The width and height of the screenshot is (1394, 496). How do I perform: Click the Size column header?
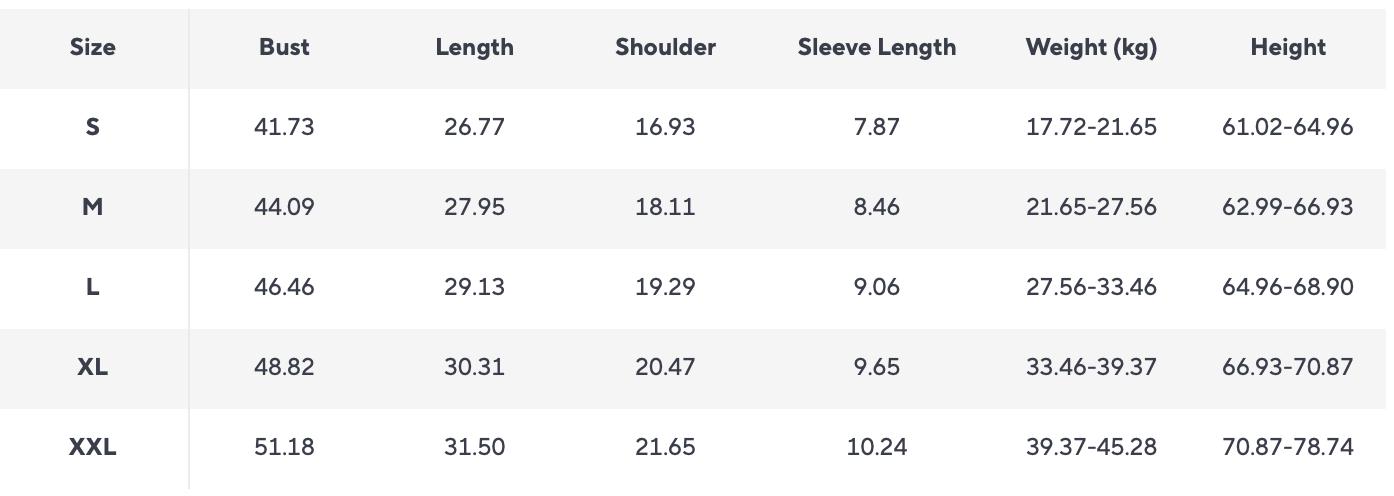93,47
